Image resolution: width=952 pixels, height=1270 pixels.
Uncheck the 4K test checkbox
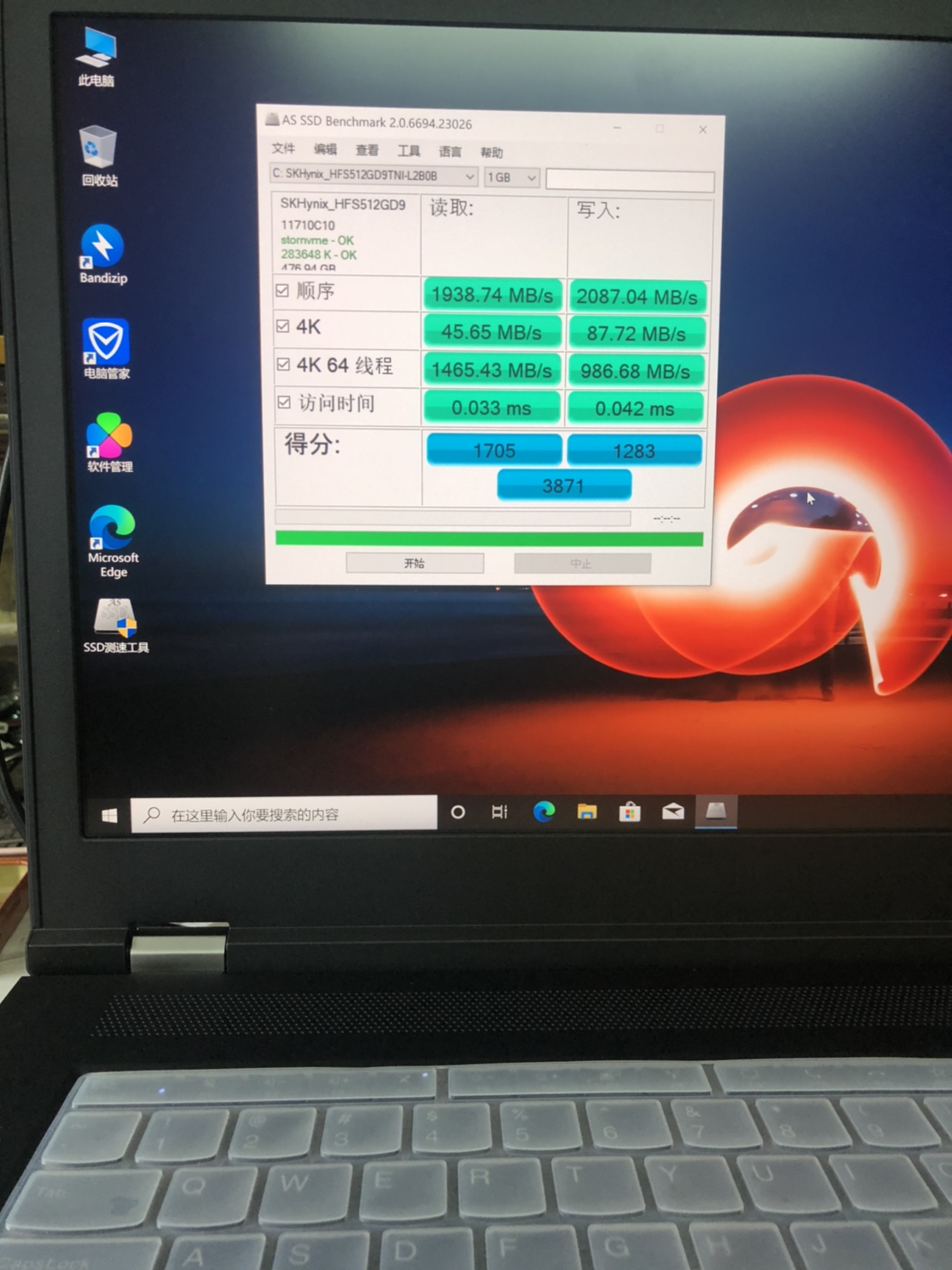click(x=283, y=326)
